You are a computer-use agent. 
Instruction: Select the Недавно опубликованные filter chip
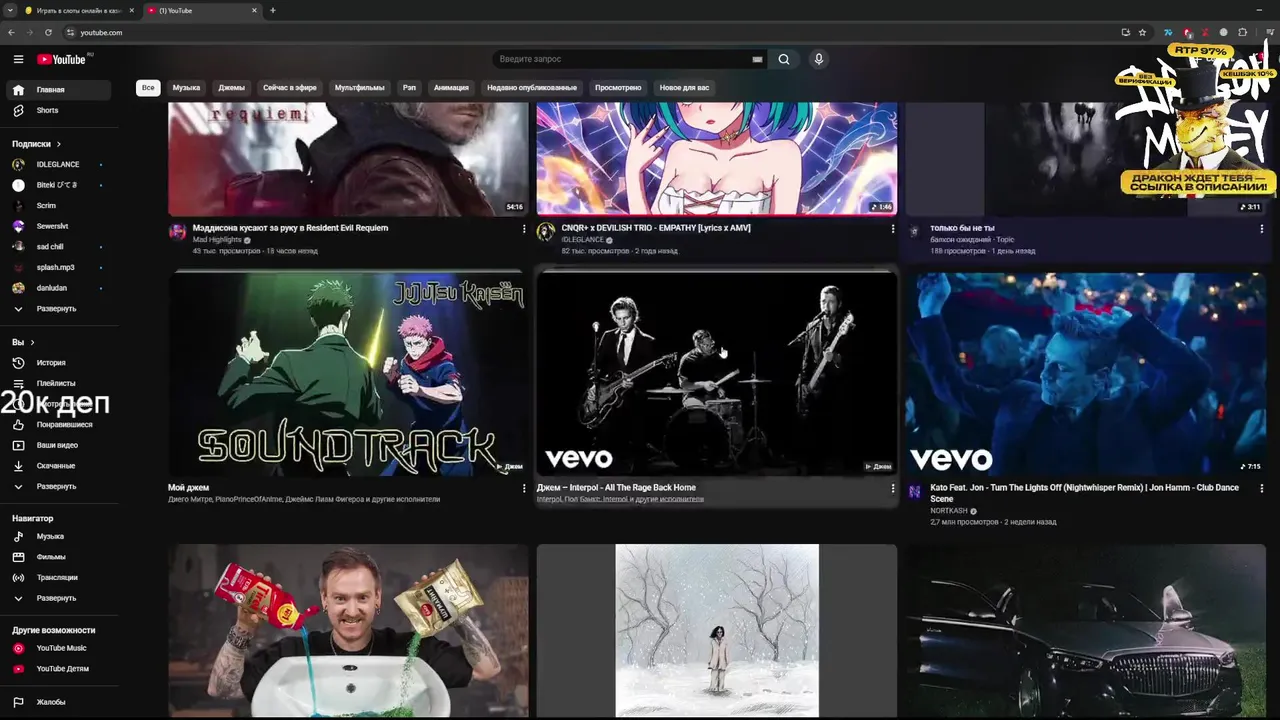tap(532, 88)
